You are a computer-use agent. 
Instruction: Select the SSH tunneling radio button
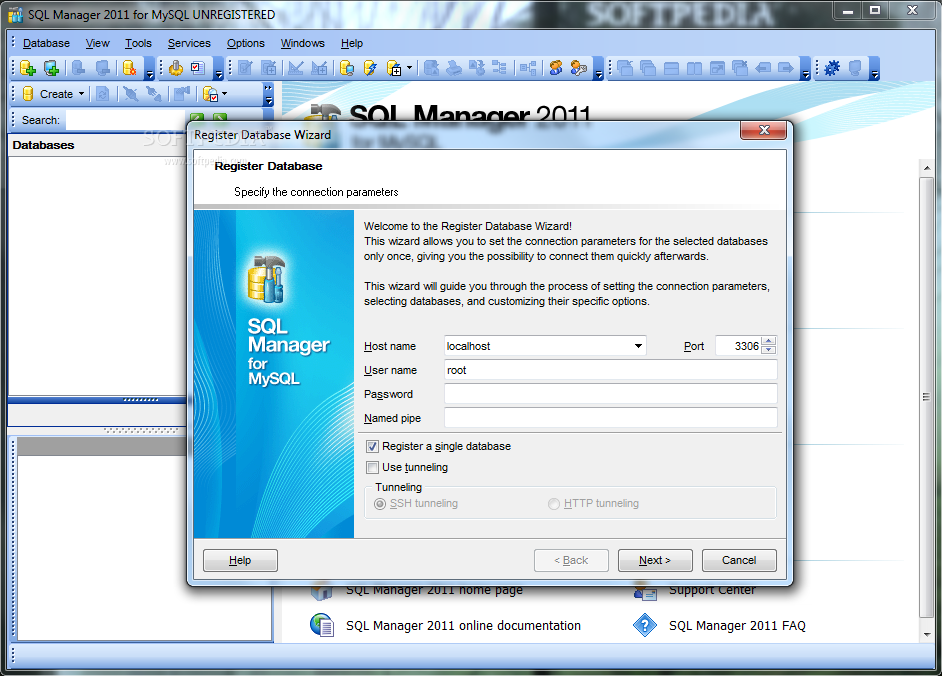click(380, 504)
